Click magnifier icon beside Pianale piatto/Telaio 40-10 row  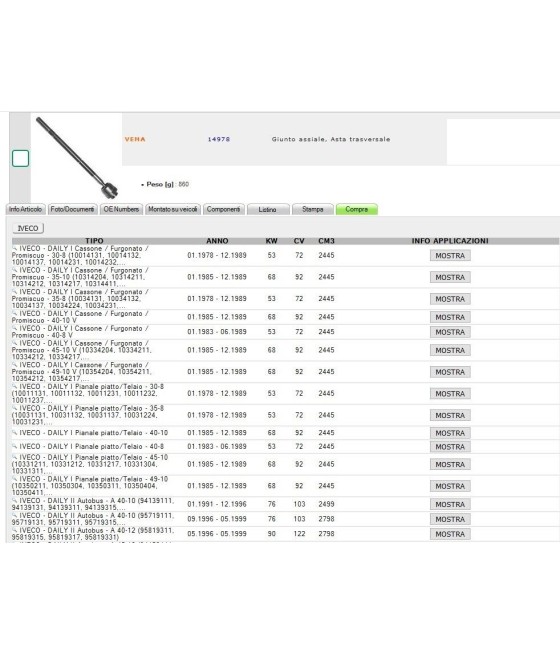tap(15, 432)
